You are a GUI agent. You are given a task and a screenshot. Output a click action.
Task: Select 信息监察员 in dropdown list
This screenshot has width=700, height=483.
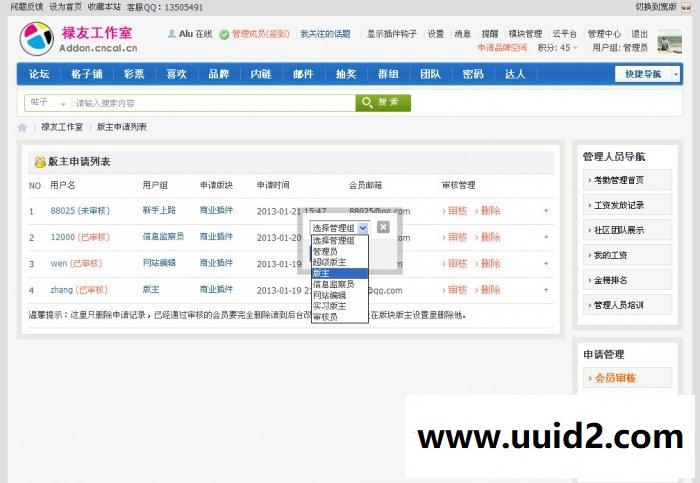click(340, 284)
